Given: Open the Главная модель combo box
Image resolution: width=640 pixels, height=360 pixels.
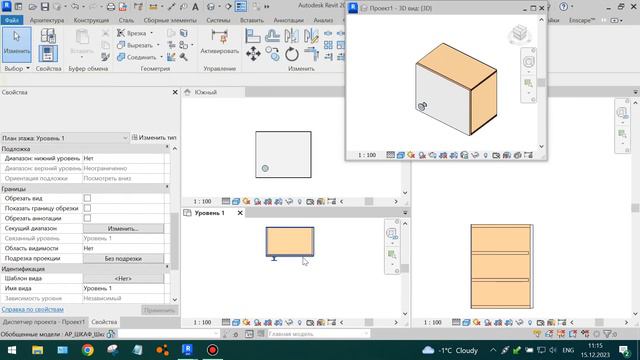Looking at the screenshot, I should click(x=318, y=334).
